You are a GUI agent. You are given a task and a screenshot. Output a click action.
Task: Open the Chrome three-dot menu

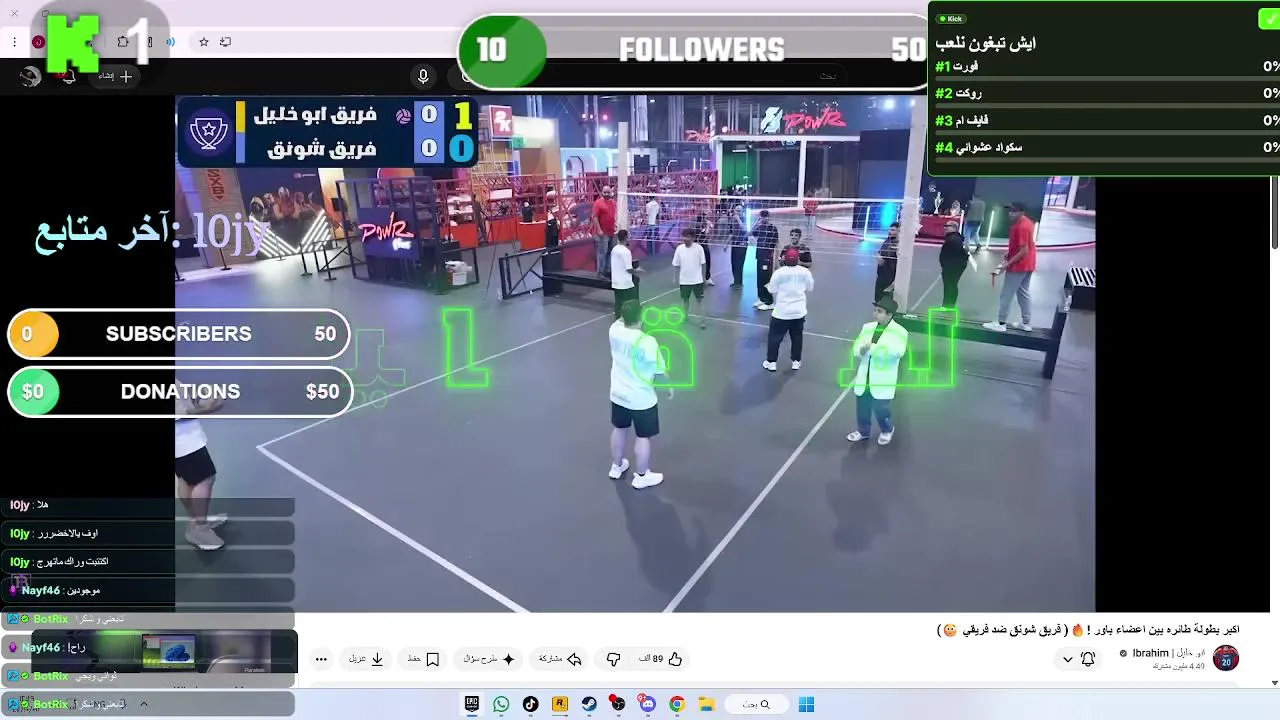pyautogui.click(x=14, y=42)
